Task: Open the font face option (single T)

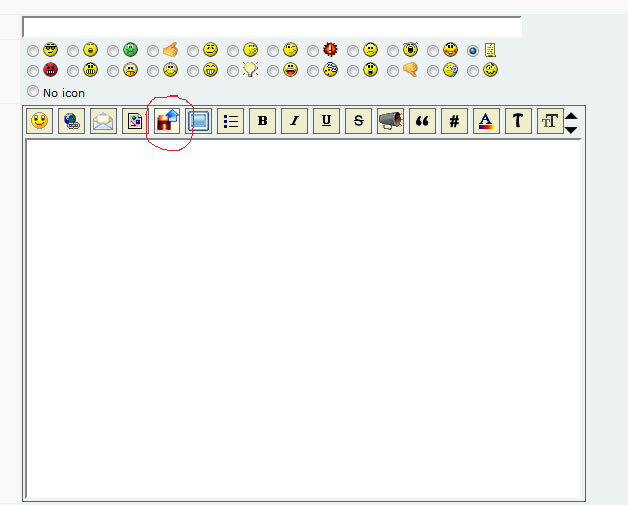Action: 518,121
